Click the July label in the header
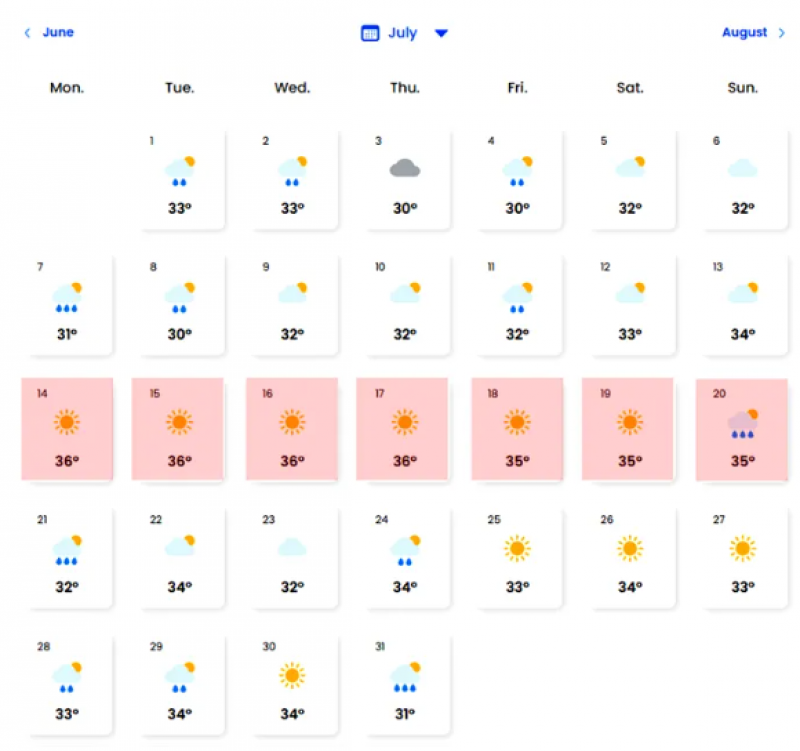Viewport: 800px width, 751px height. pos(403,33)
